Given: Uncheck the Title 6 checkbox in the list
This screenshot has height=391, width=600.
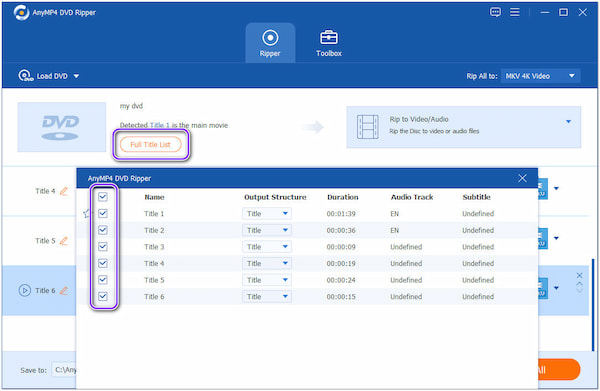Looking at the screenshot, I should pos(103,296).
